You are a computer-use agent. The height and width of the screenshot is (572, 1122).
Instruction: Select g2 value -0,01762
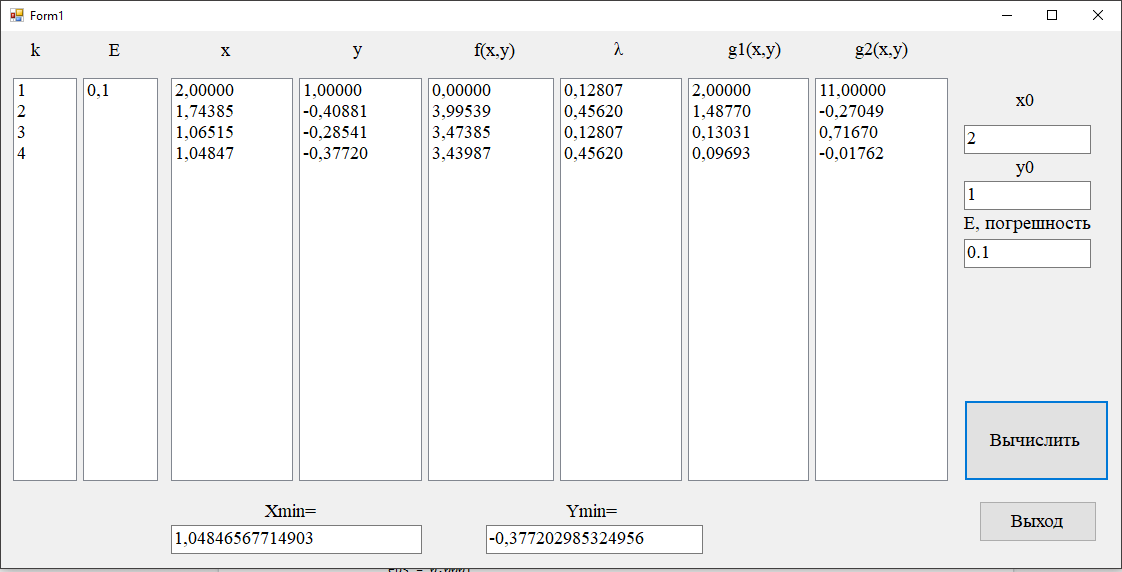coord(881,153)
